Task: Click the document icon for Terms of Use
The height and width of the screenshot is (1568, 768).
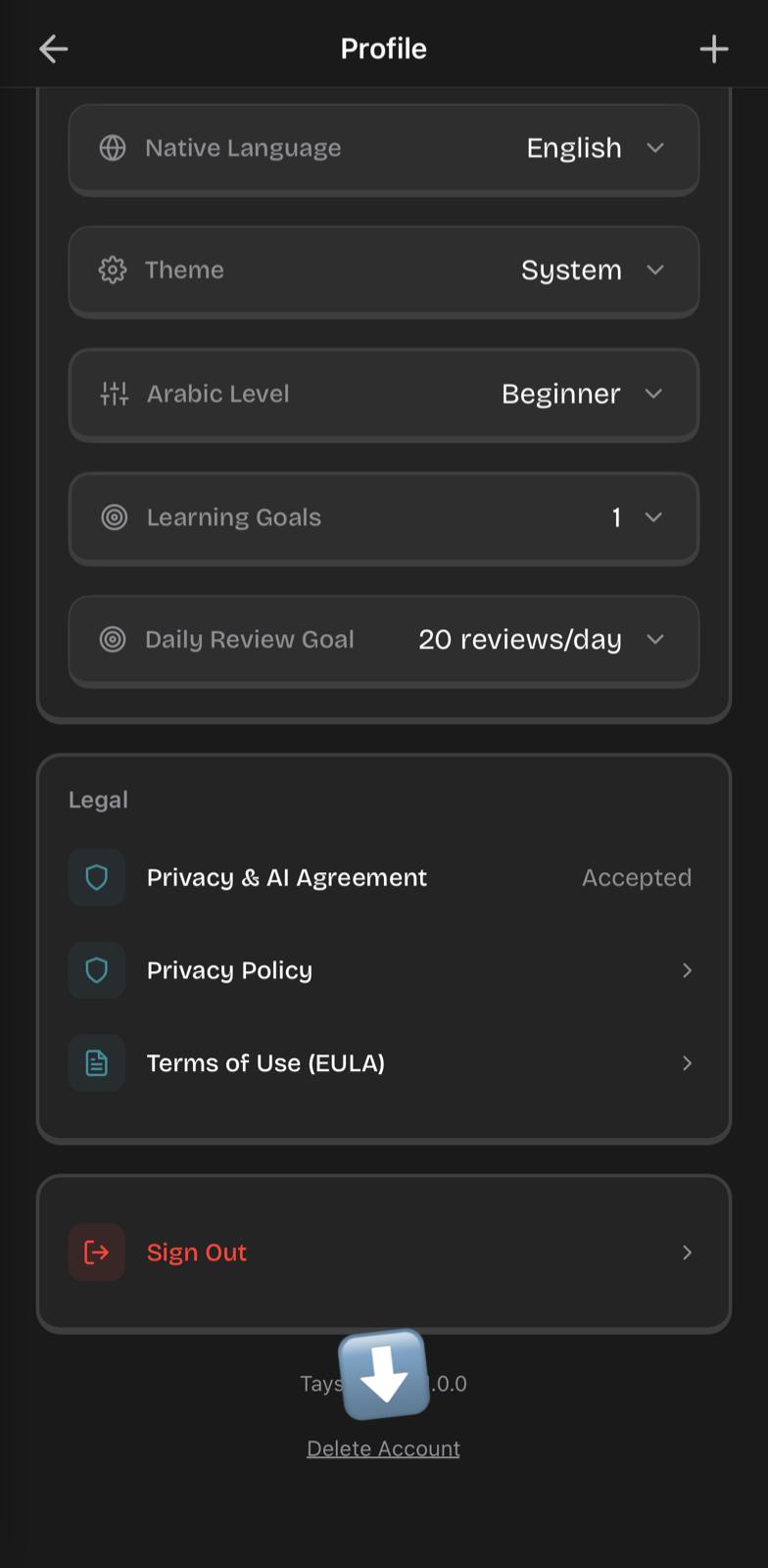Action: pos(97,1063)
